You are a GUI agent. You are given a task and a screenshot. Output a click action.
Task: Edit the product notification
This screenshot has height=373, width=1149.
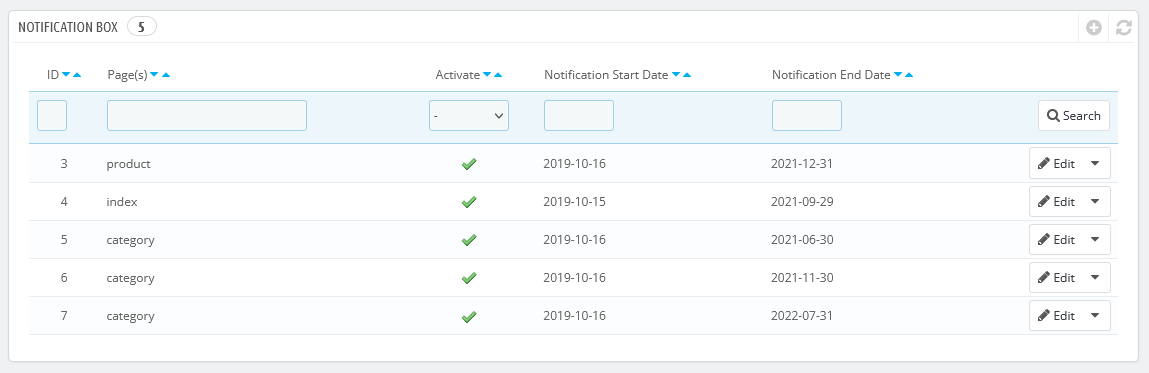coord(1057,163)
